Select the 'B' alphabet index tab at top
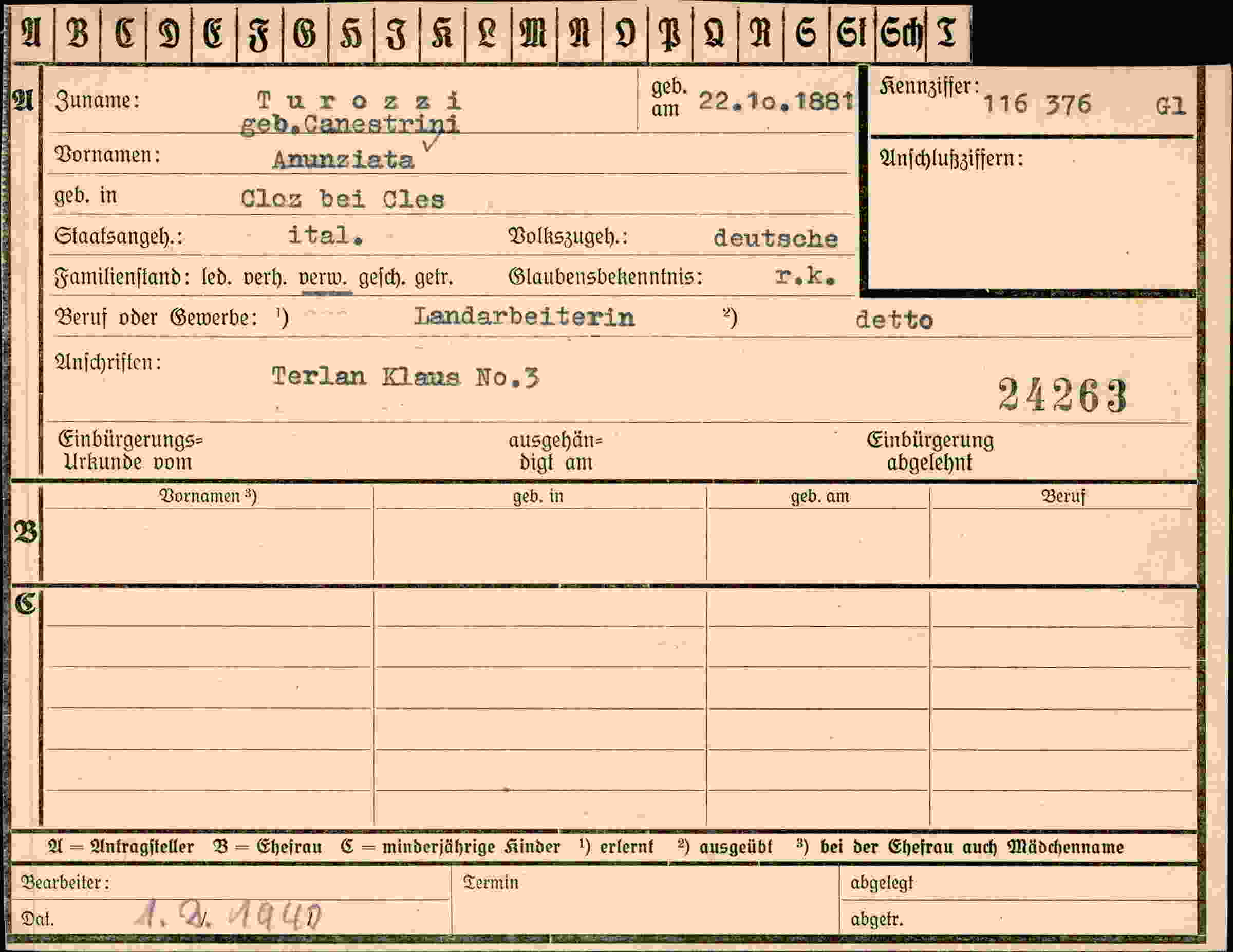 pyautogui.click(x=78, y=33)
